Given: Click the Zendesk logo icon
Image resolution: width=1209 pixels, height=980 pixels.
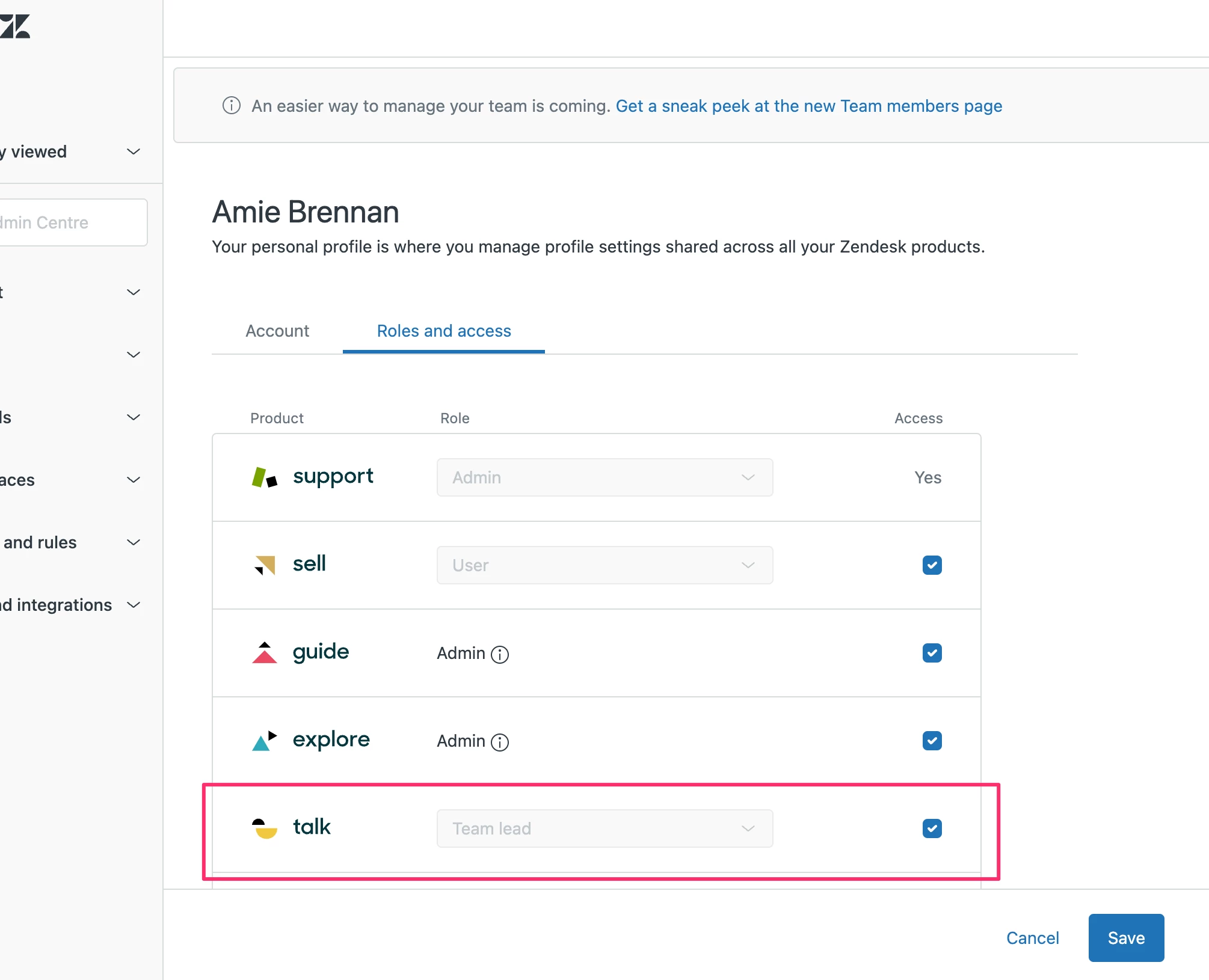Looking at the screenshot, I should pos(16,27).
